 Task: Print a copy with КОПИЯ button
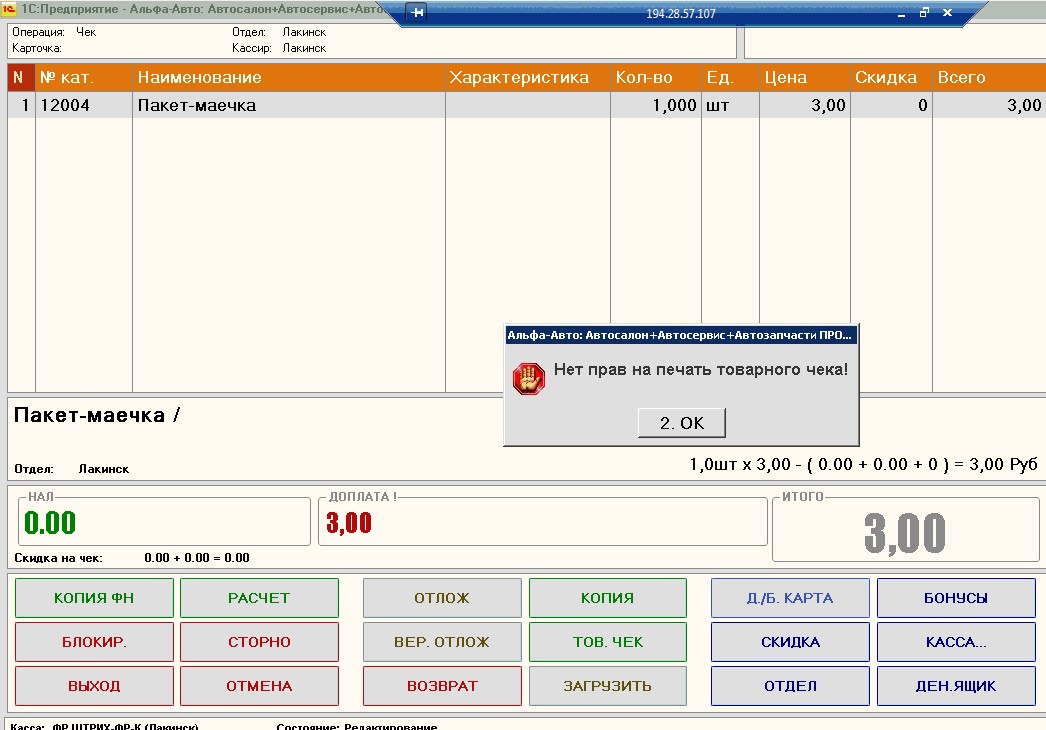coord(607,598)
